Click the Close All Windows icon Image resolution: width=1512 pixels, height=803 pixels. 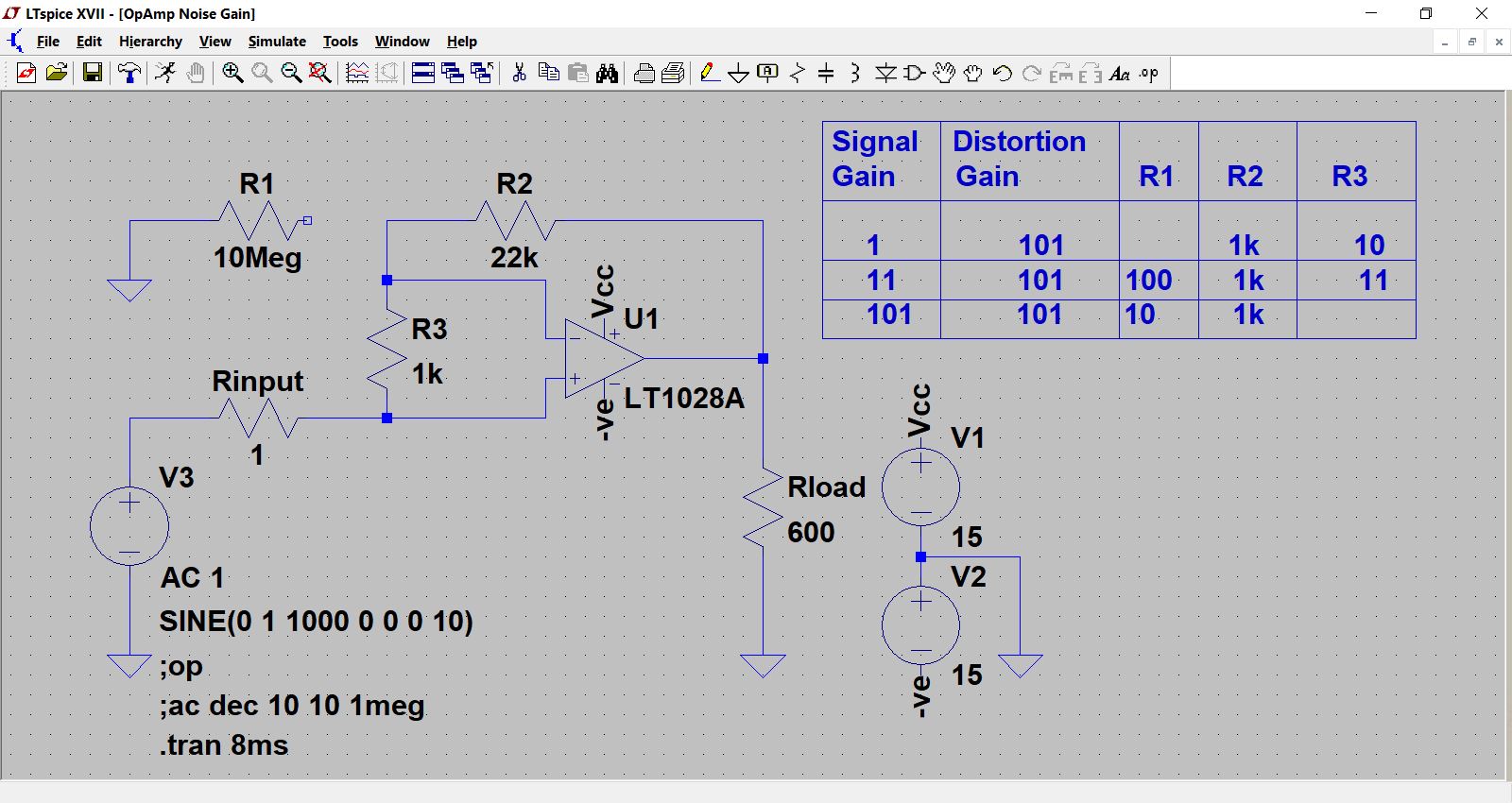(x=482, y=73)
